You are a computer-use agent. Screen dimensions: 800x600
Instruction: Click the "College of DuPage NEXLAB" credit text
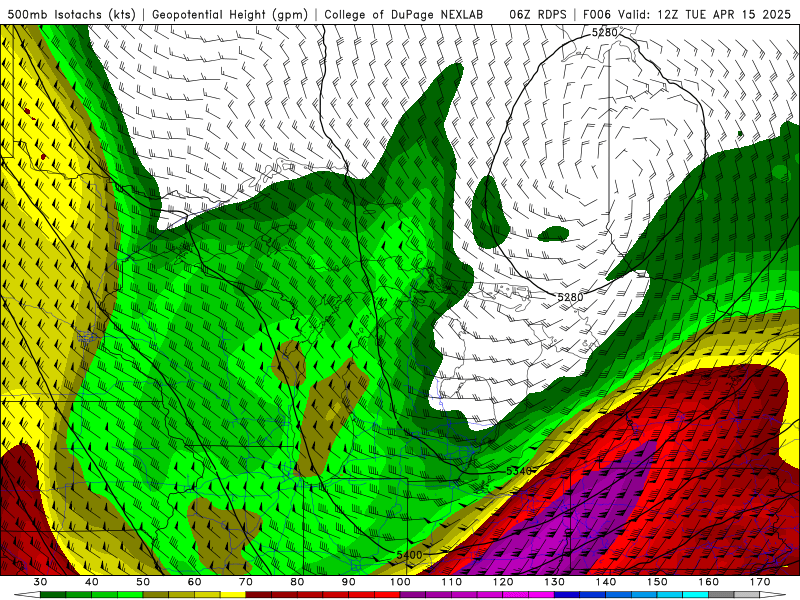404,14
